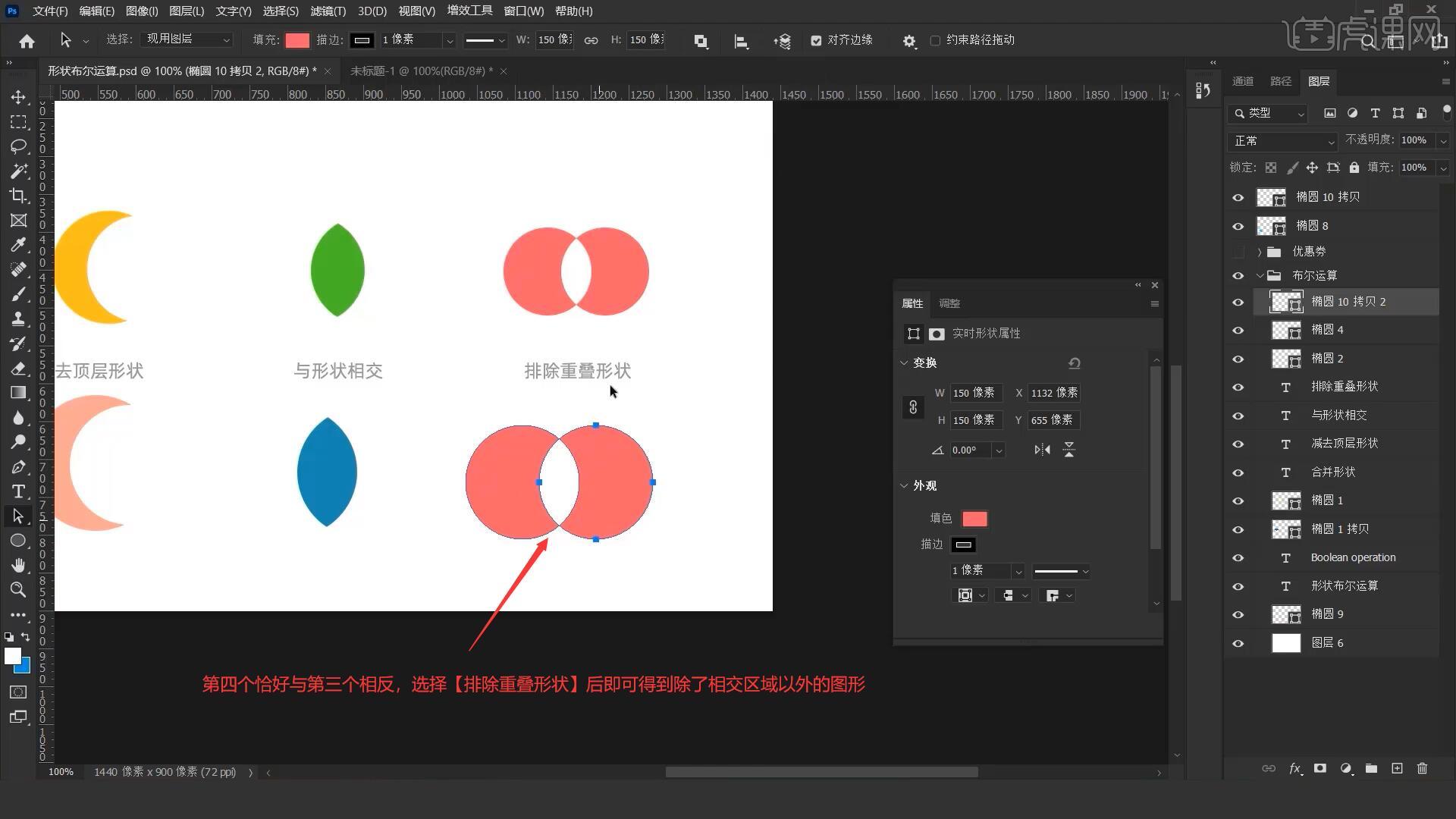Viewport: 1456px width, 819px height.
Task: Select the Horizontal Type tool
Action: (x=18, y=491)
